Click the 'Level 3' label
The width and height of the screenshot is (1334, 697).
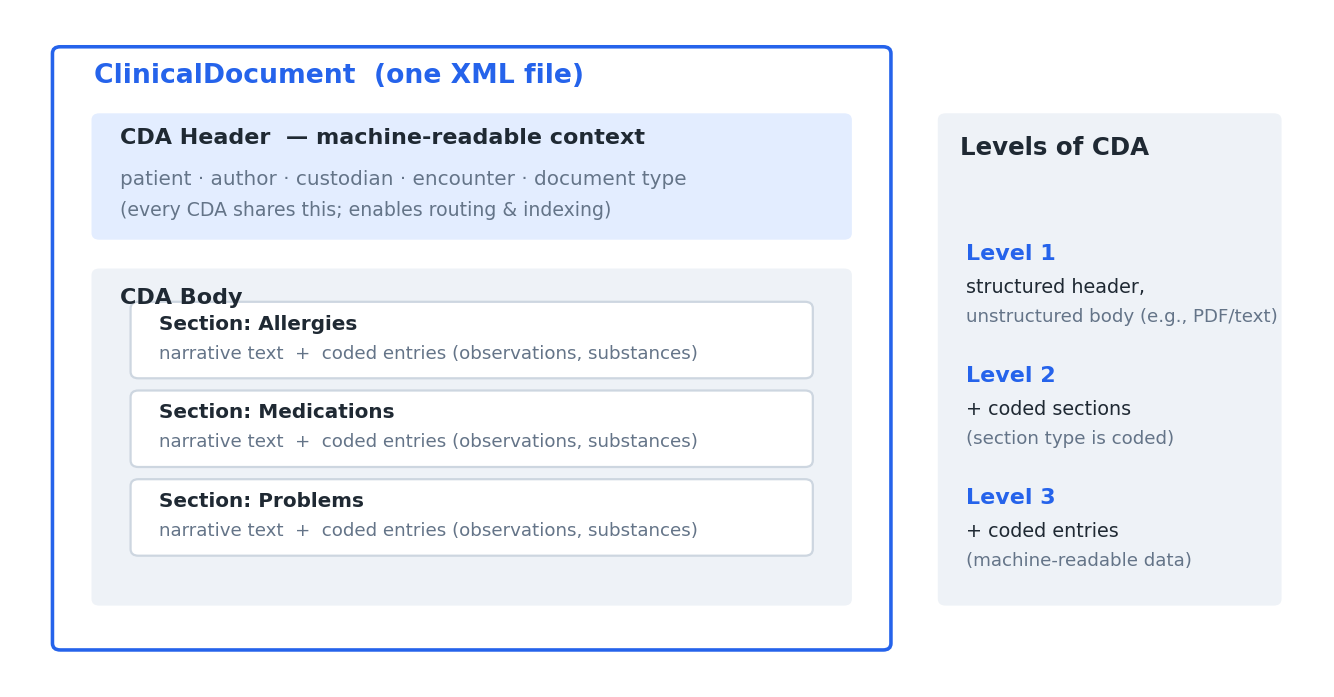tap(1010, 498)
